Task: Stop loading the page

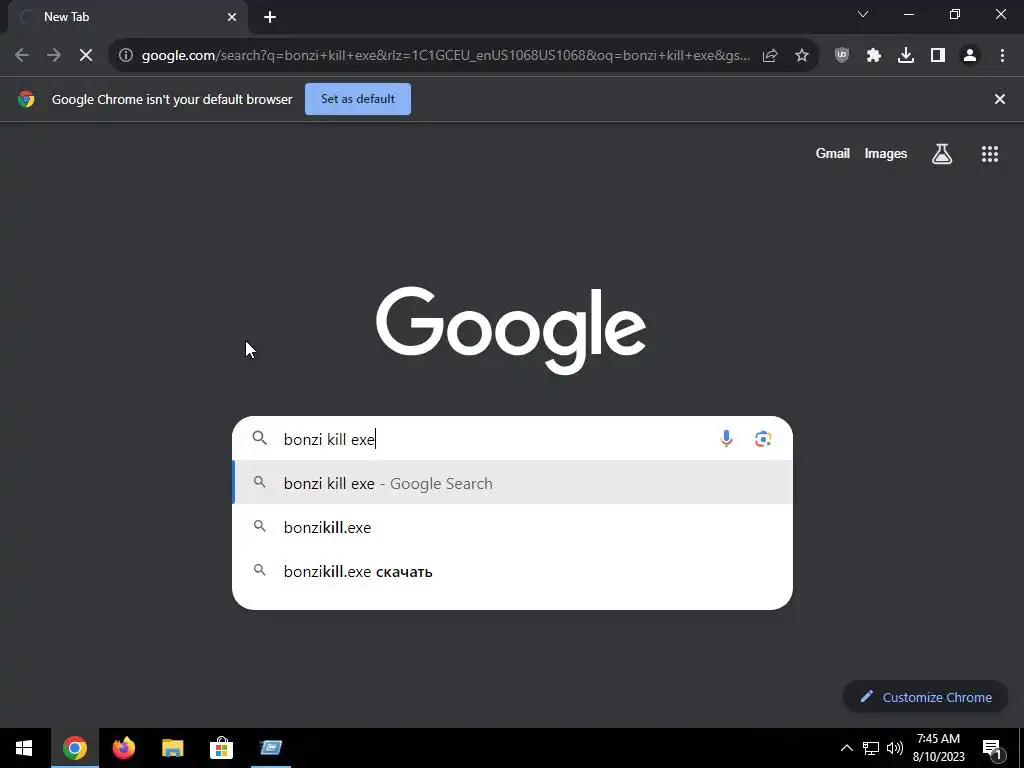Action: pos(86,56)
